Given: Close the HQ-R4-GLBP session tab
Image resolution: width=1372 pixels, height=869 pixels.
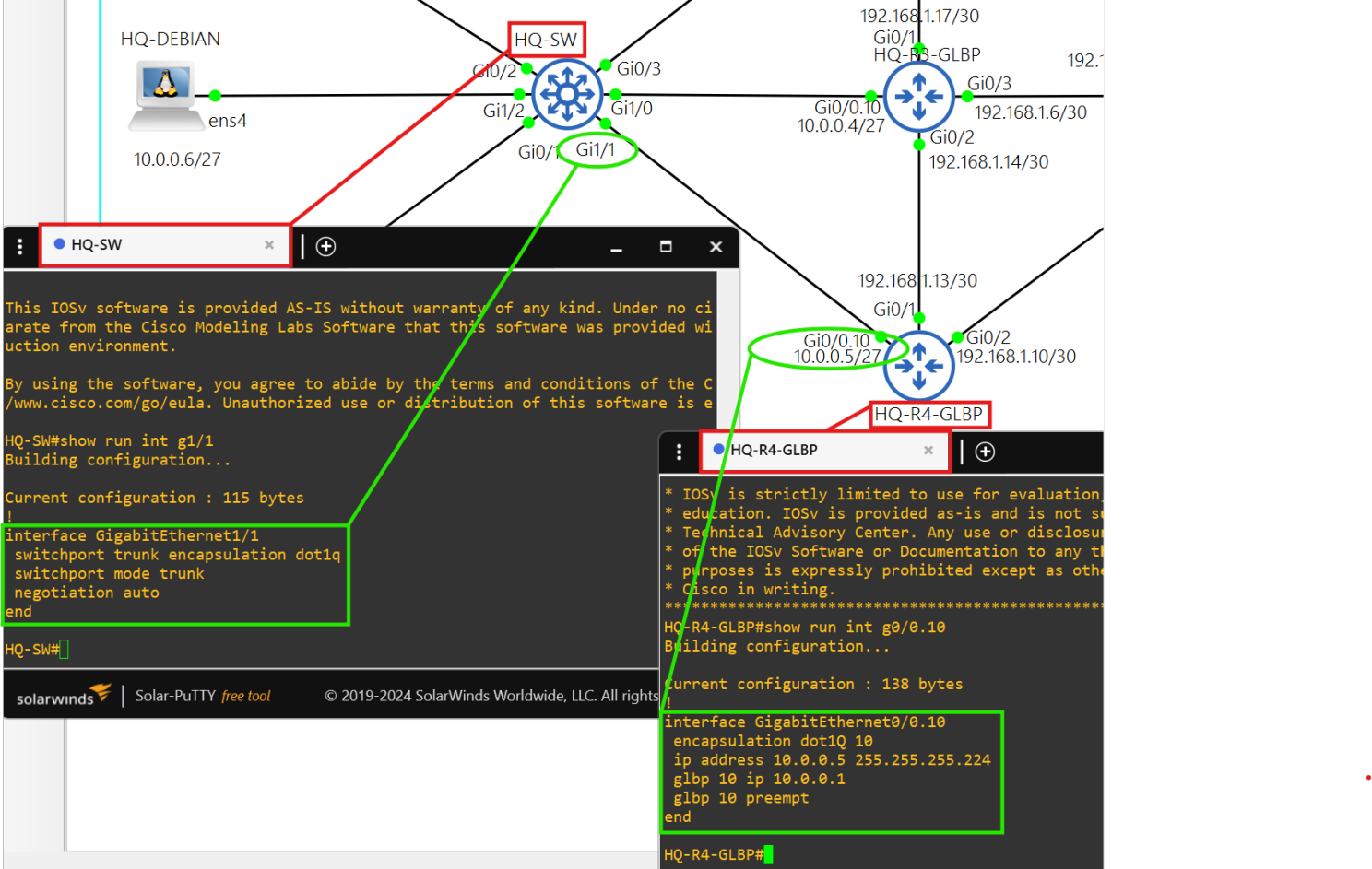Looking at the screenshot, I should (928, 451).
